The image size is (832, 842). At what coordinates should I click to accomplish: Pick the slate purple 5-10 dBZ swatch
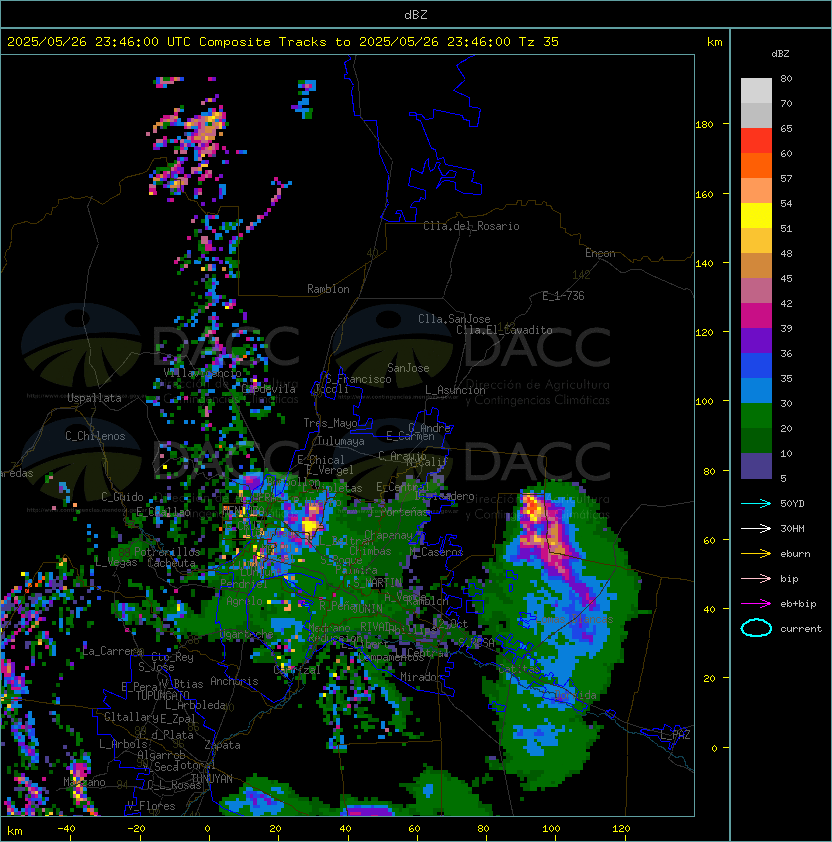coord(756,466)
